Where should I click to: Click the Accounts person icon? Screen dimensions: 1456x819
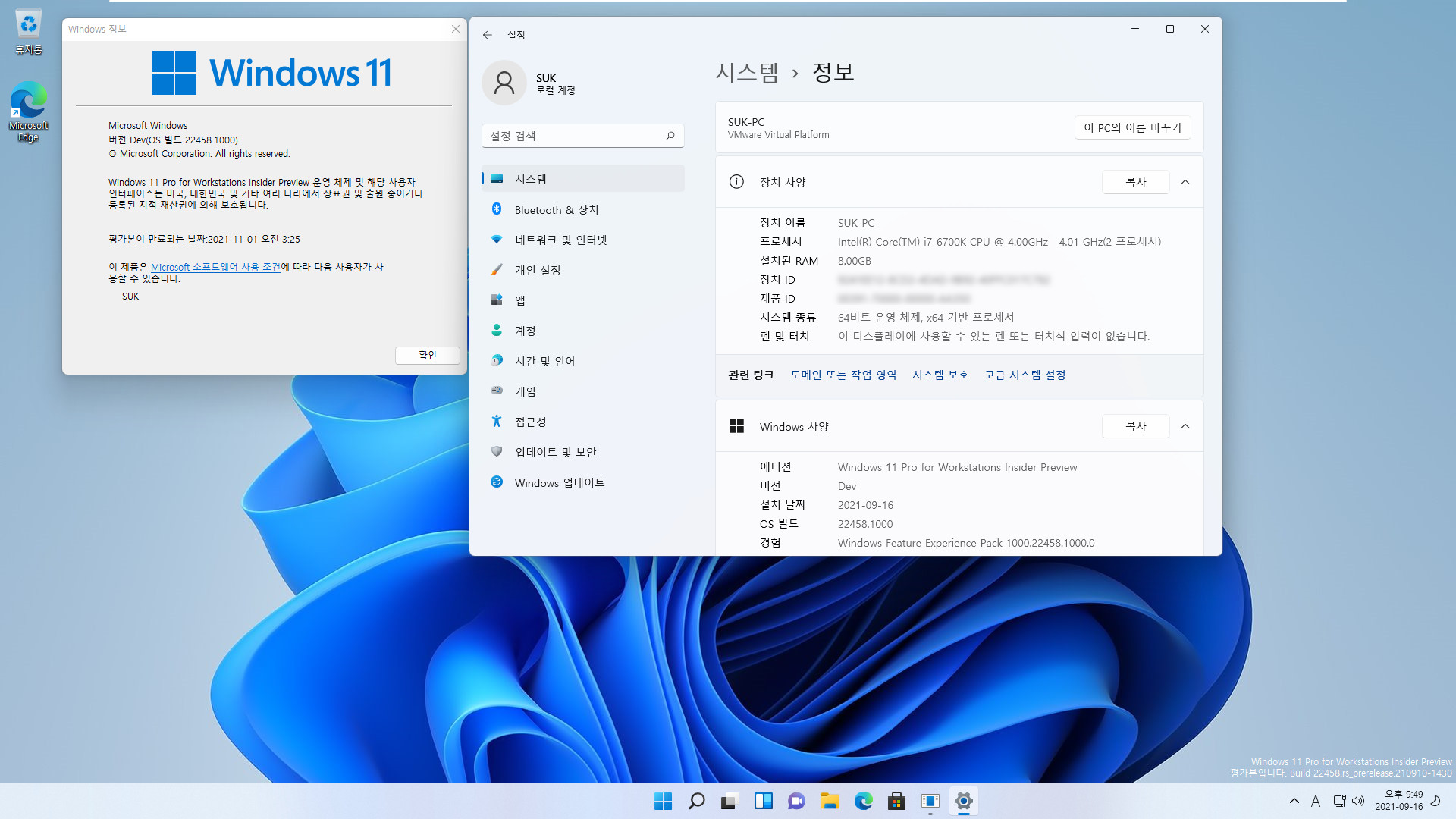point(497,331)
